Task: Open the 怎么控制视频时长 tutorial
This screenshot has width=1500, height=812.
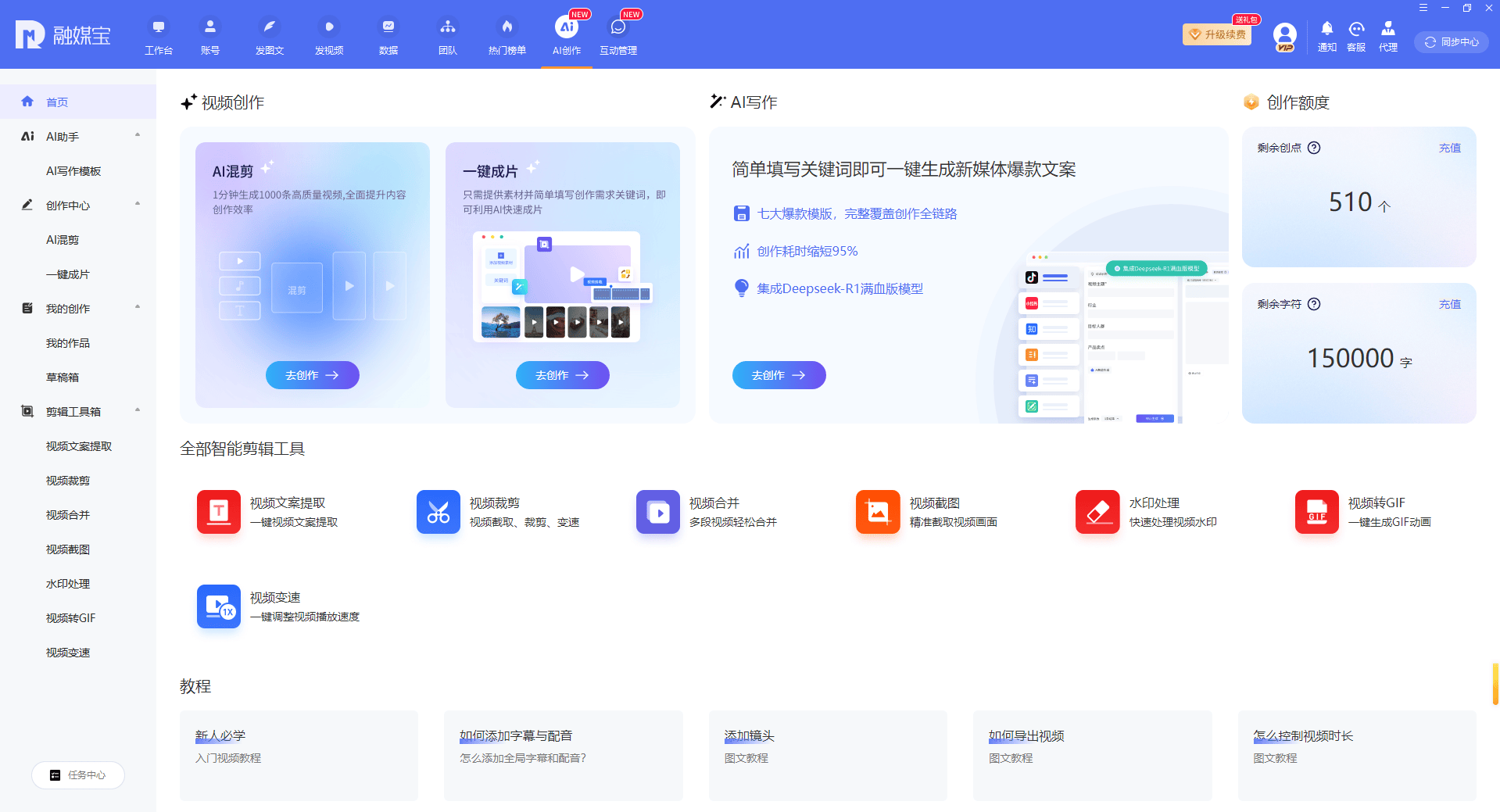Action: click(1357, 755)
